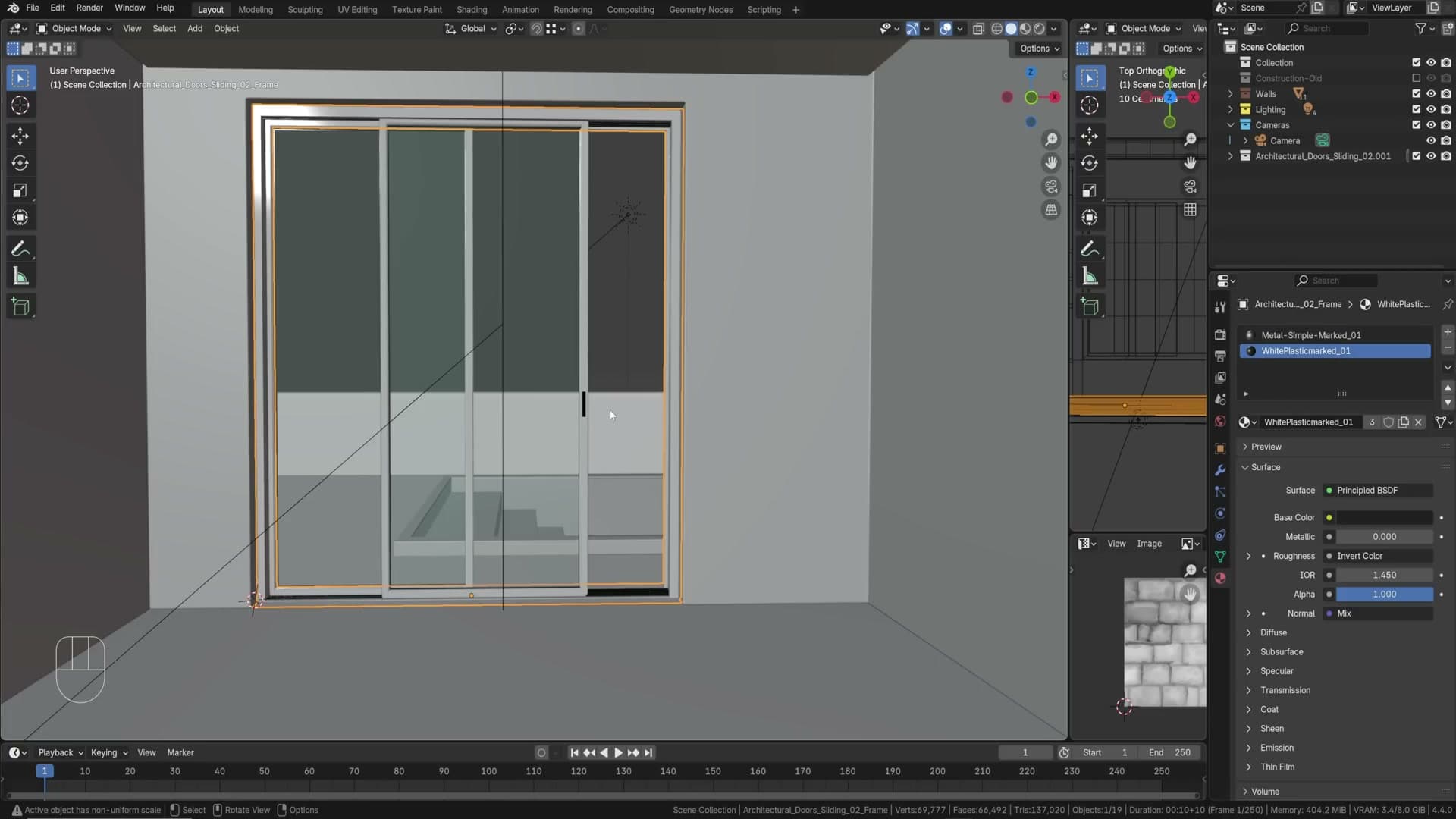Click the End frame field
Image resolution: width=1456 pixels, height=819 pixels.
[x=1170, y=753]
